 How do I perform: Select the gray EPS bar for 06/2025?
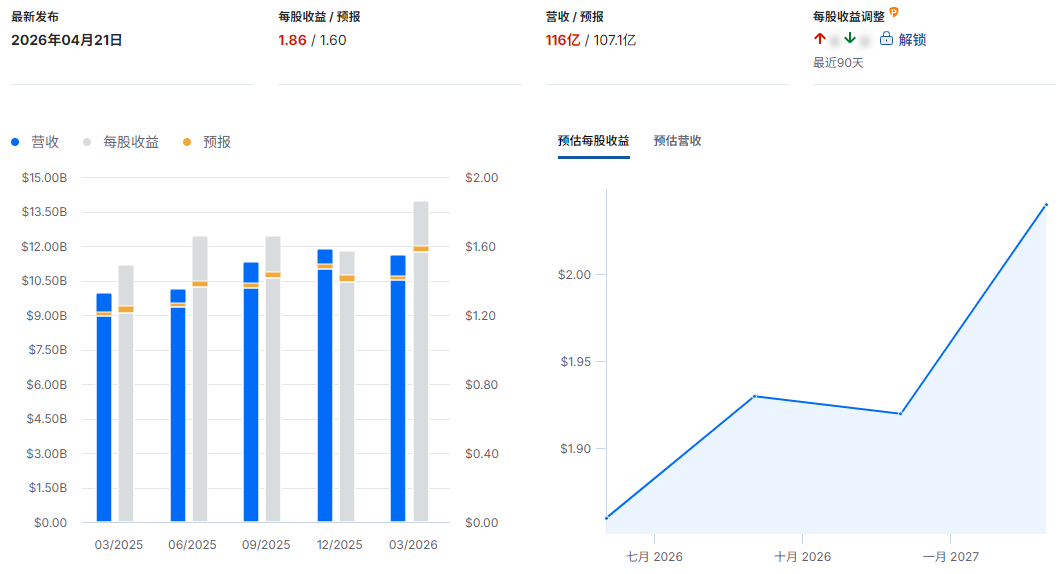click(x=199, y=379)
